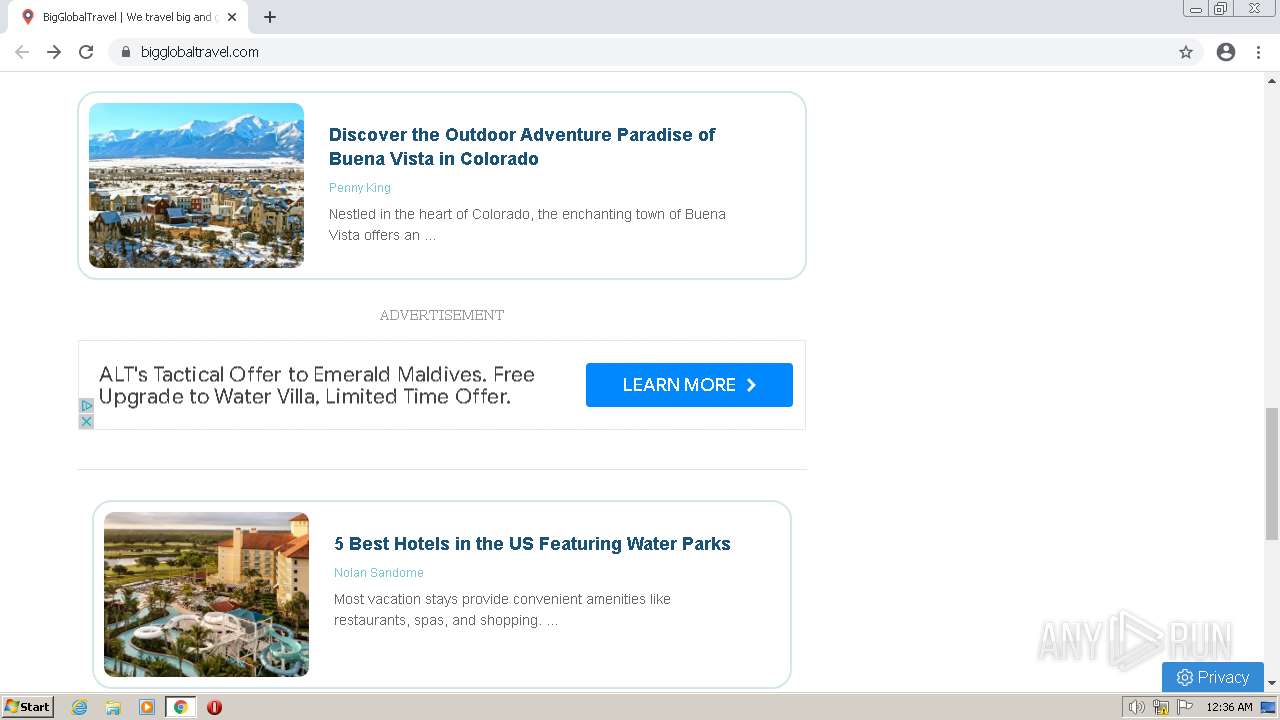1280x720 pixels.
Task: Open the water park hotel thumbnail
Action: tap(206, 594)
